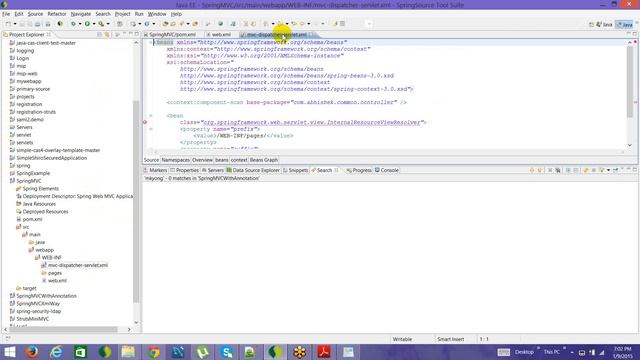Open dropdown arrow next to External Tools
Screen dimensions: 640x360
tap(108, 24)
